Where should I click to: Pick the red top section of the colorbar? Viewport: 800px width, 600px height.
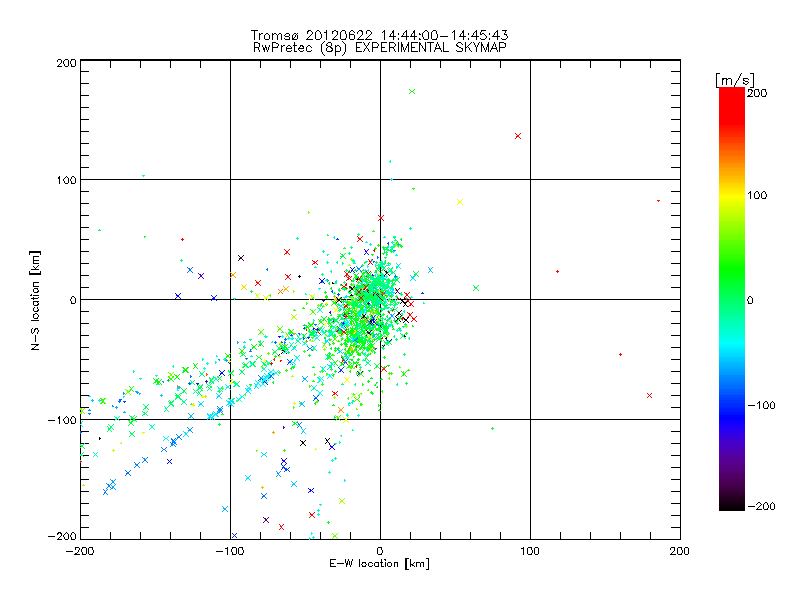tap(731, 100)
